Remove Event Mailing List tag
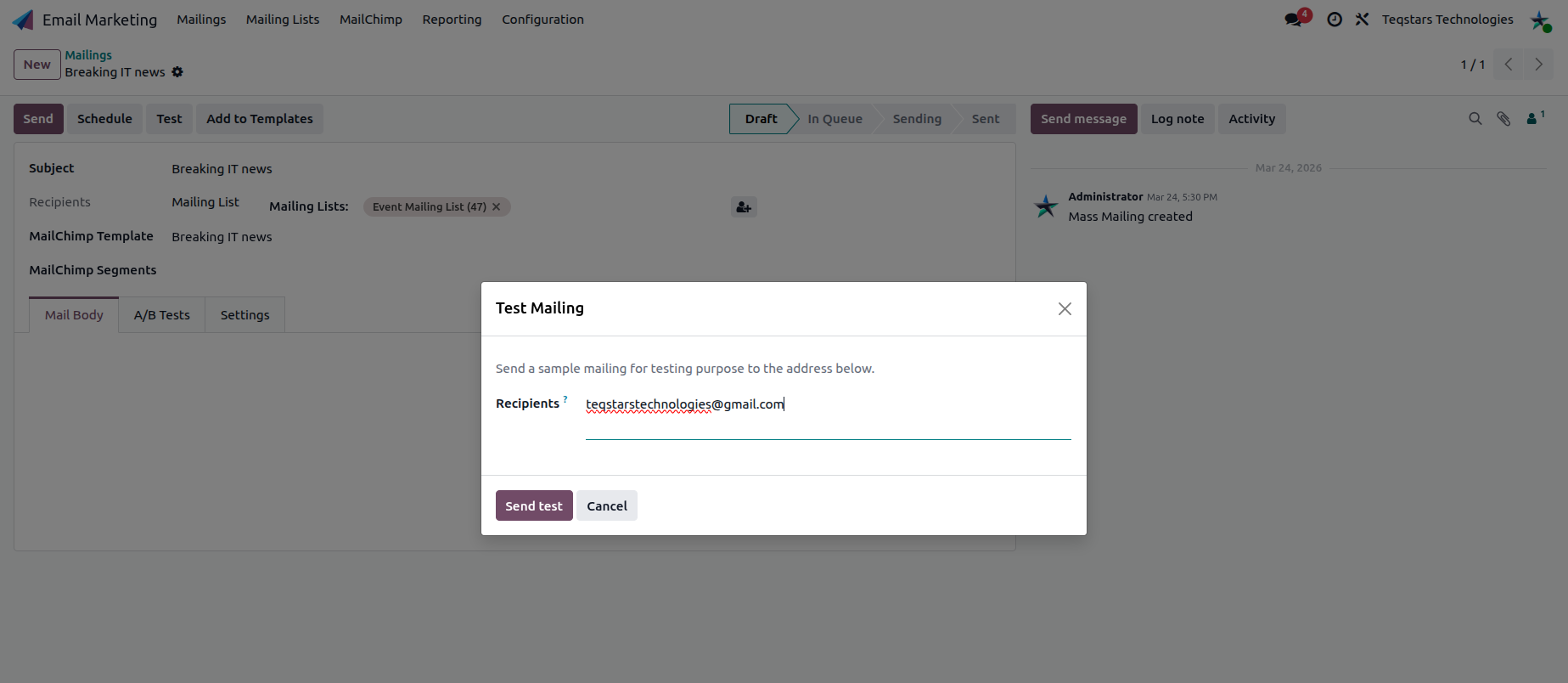The image size is (1568, 683). pos(497,206)
